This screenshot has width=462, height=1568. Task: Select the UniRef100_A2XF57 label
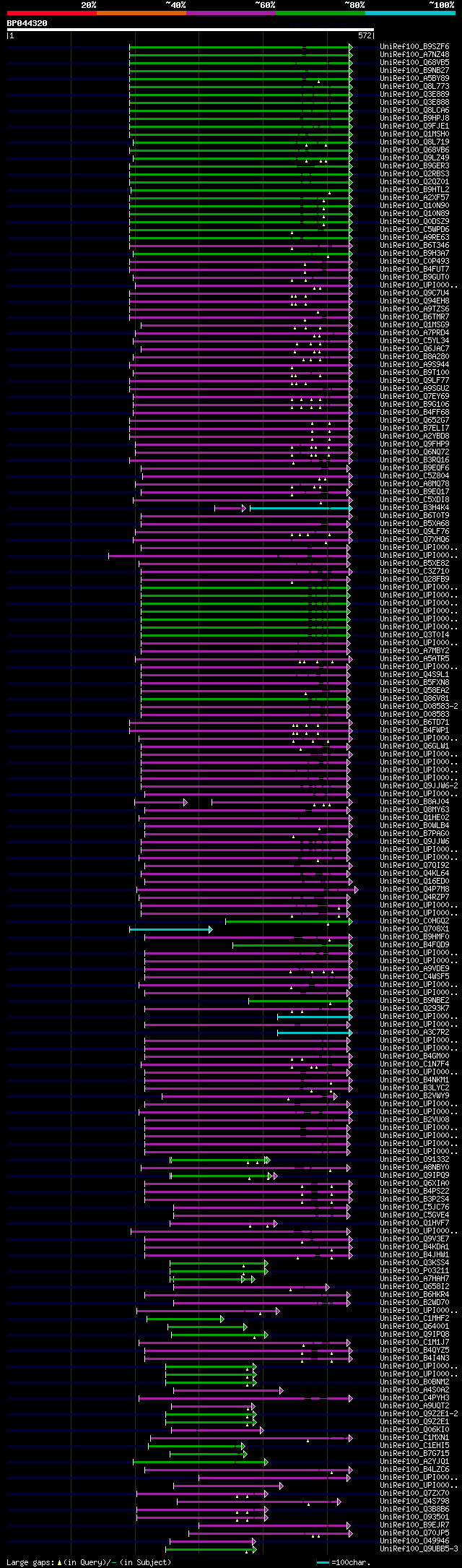(414, 198)
